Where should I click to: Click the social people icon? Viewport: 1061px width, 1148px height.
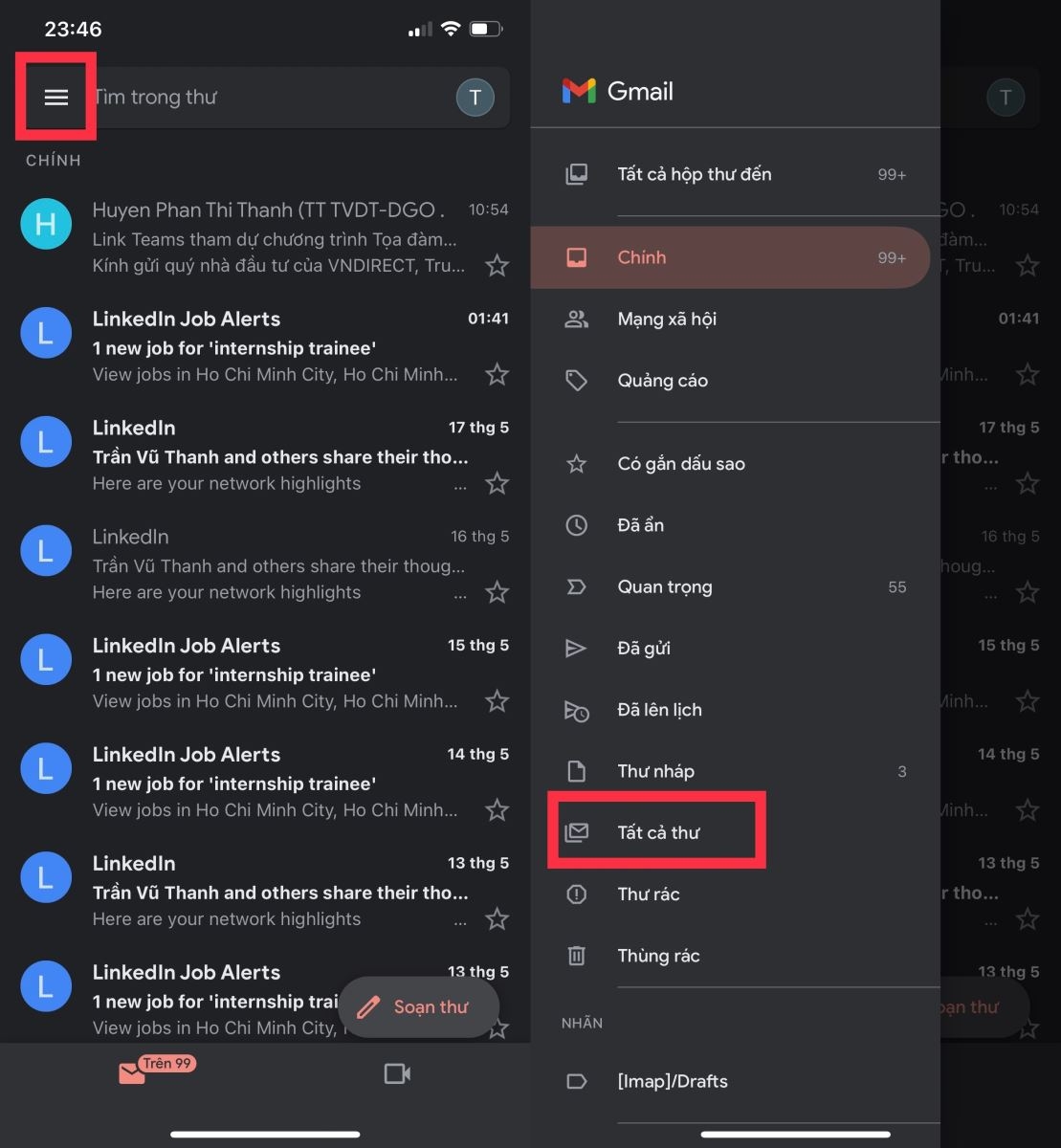pyautogui.click(x=576, y=320)
